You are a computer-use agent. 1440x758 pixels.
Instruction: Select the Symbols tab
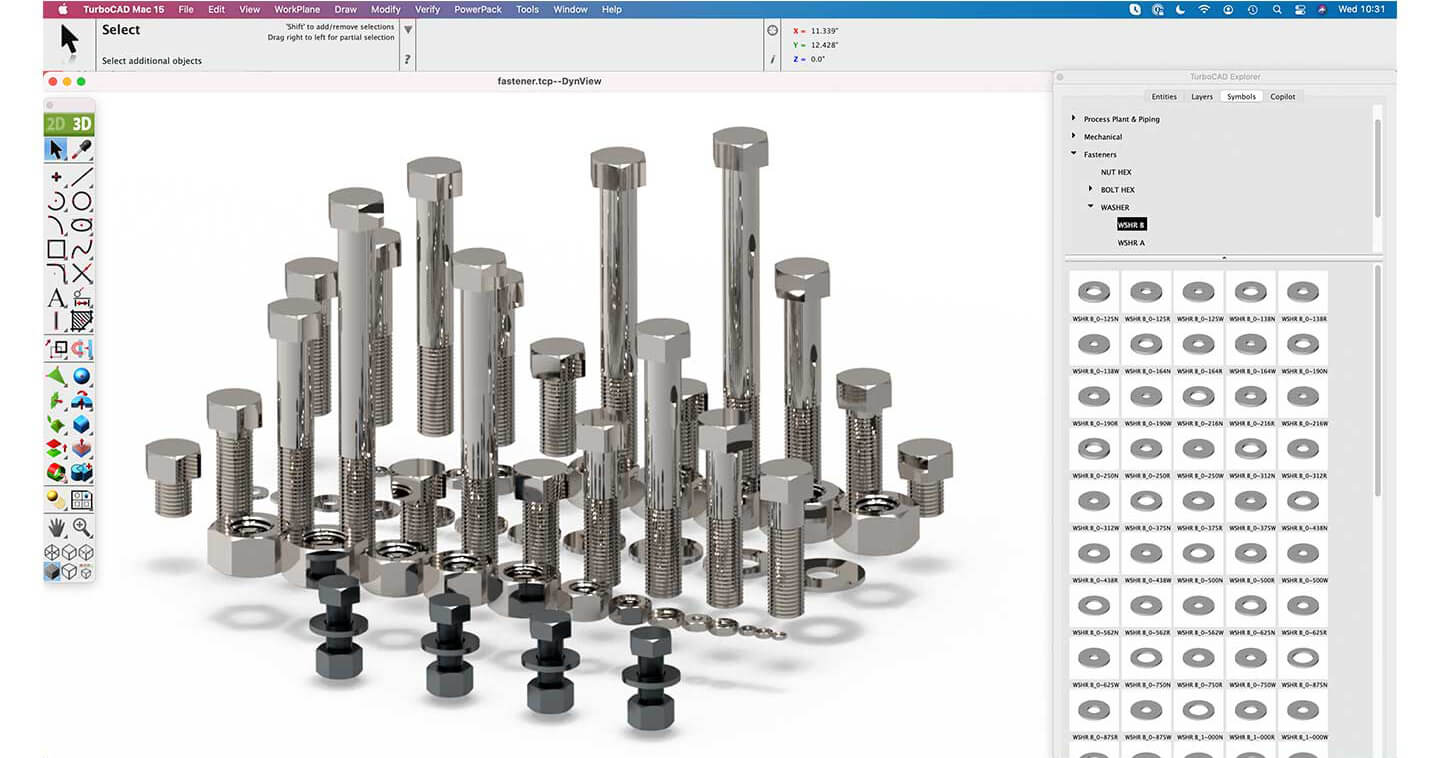1241,97
